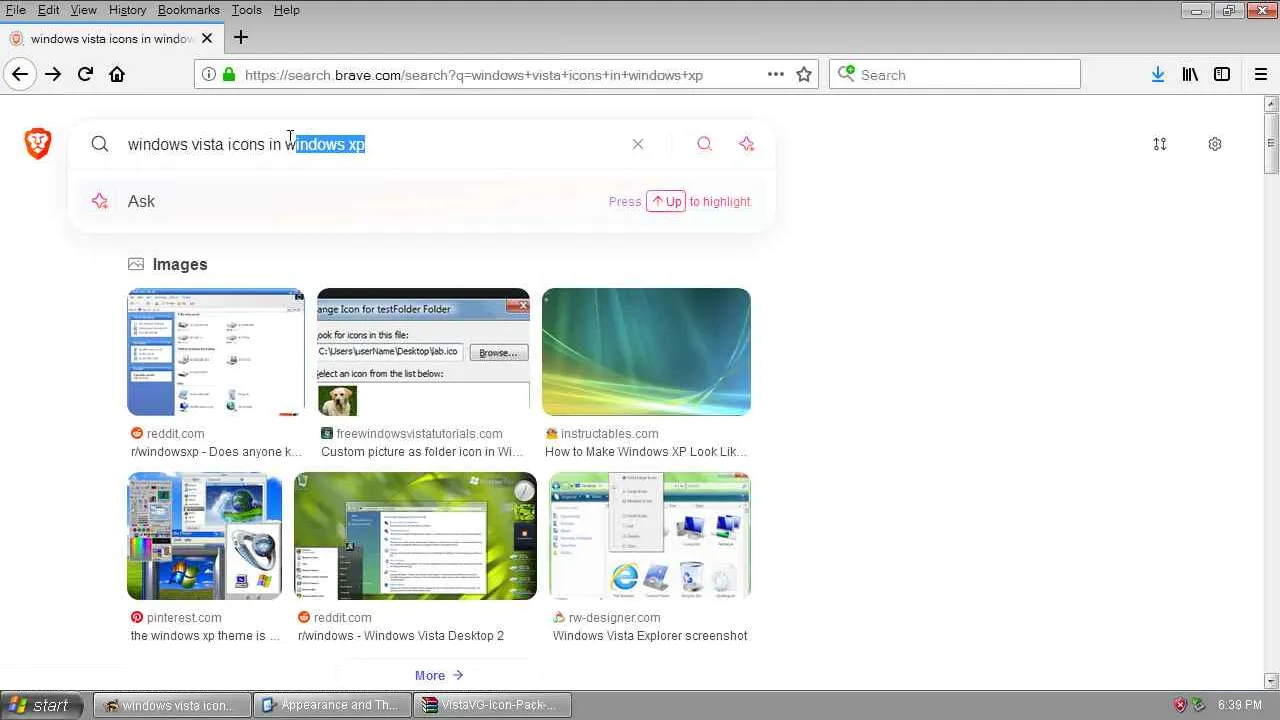
Task: Select the Ask suggestion row
Action: click(x=421, y=201)
